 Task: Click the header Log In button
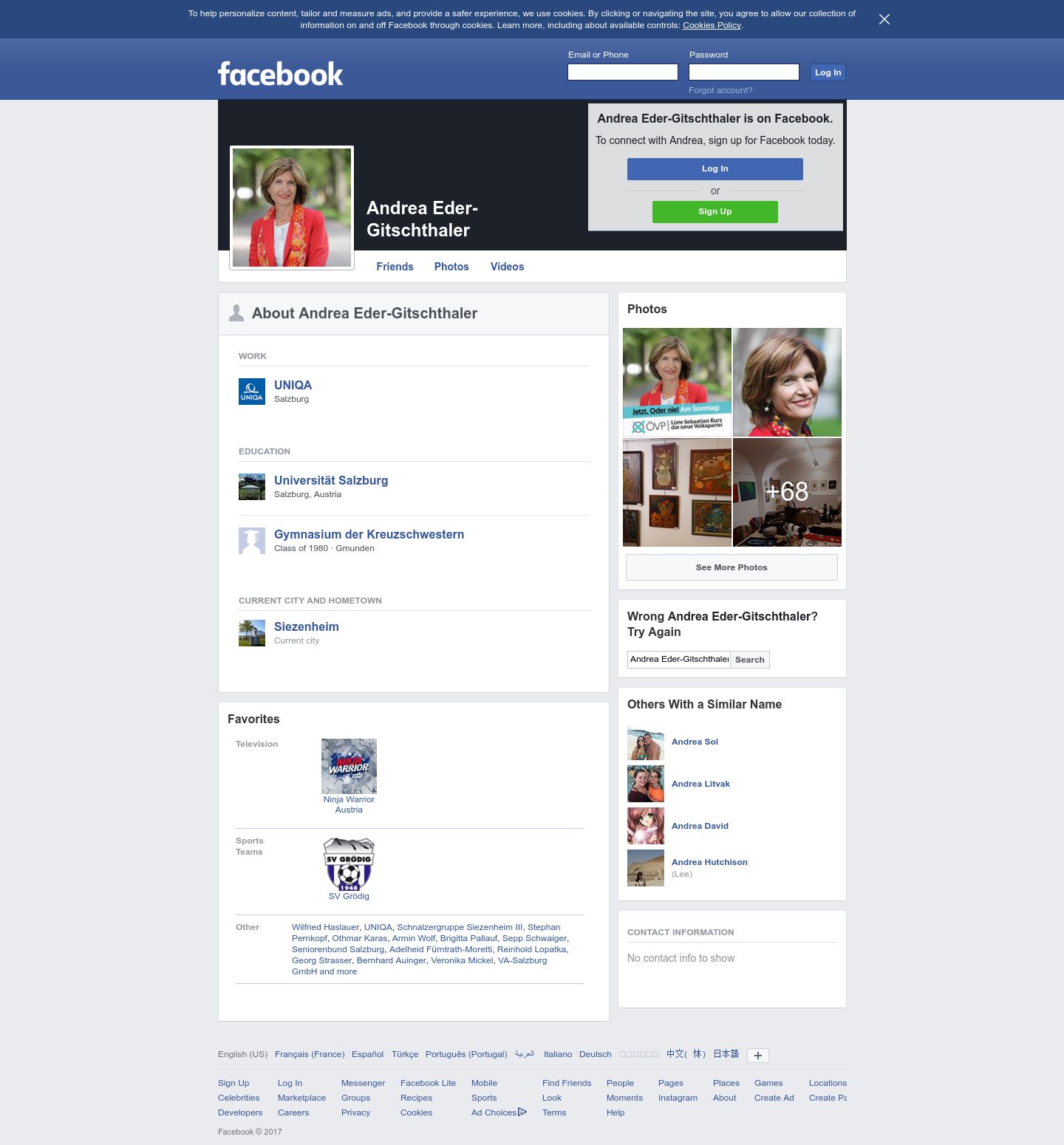click(828, 72)
